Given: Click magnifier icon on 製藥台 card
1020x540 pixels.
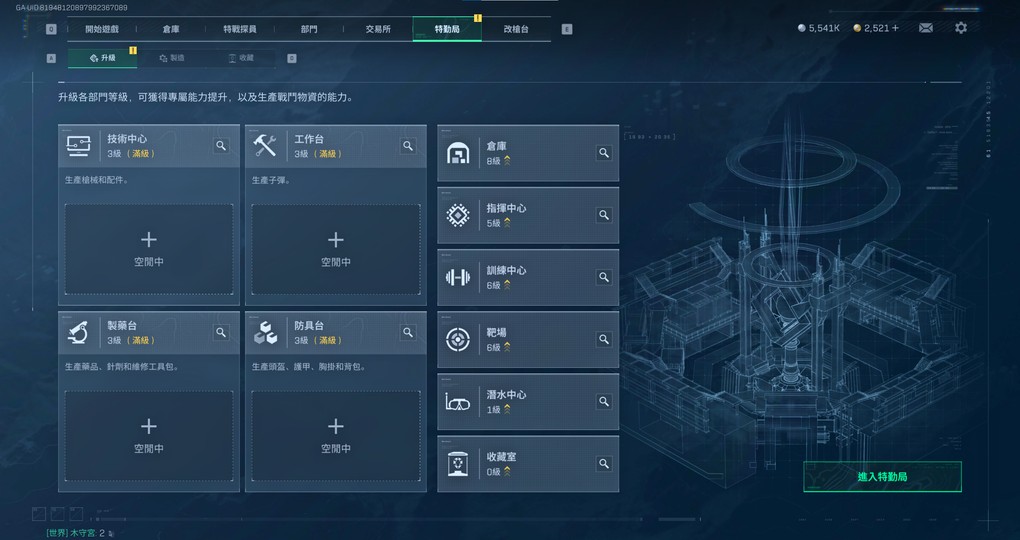Looking at the screenshot, I should [221, 332].
